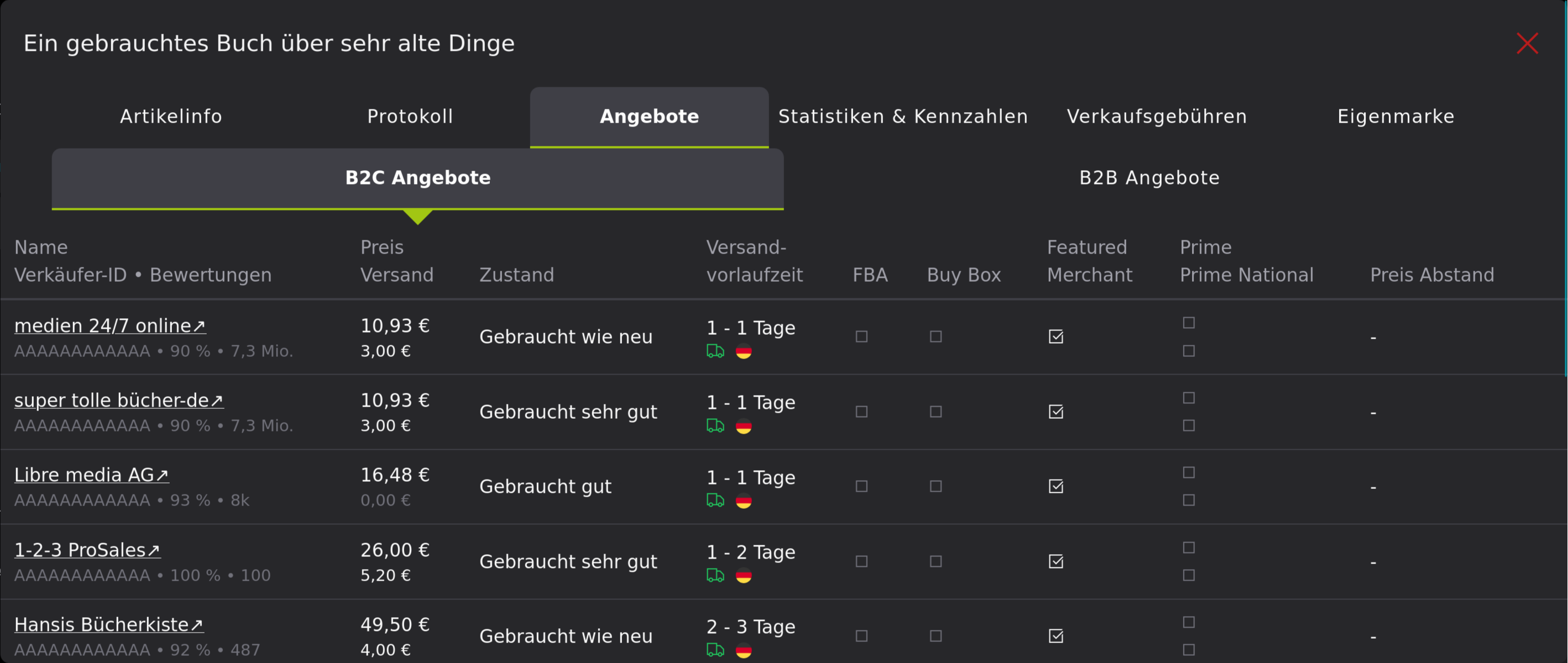
Task: Open the Eigenmarke tab
Action: pyautogui.click(x=1395, y=116)
